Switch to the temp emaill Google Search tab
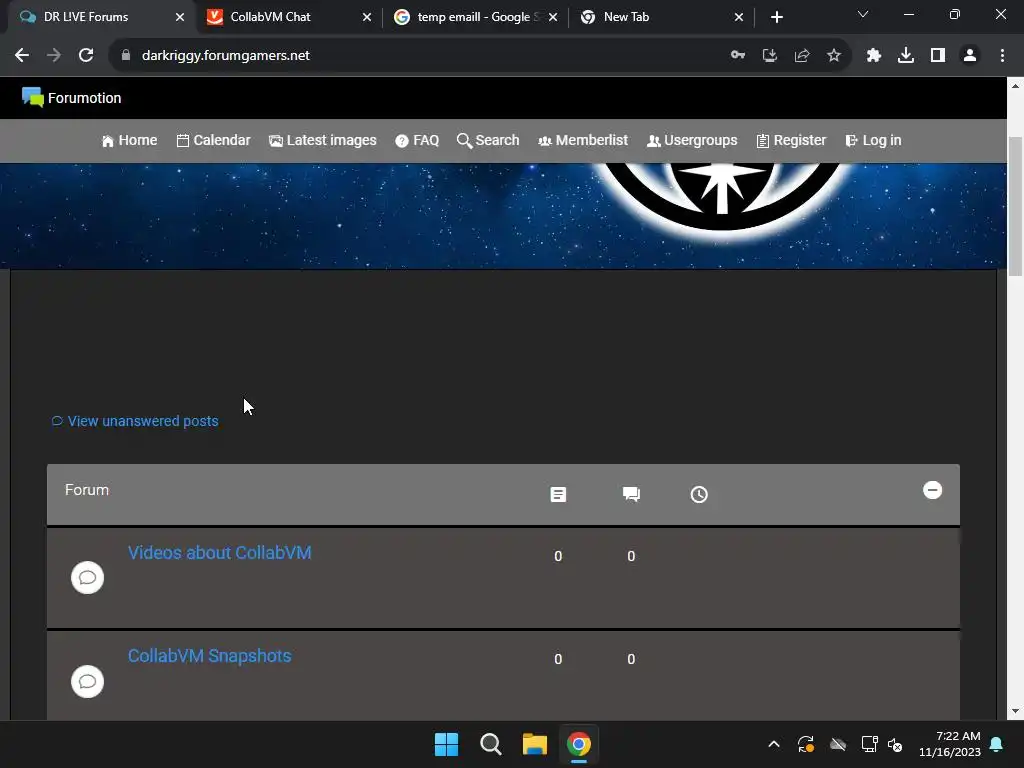Viewport: 1024px width, 768px height. pos(475,17)
